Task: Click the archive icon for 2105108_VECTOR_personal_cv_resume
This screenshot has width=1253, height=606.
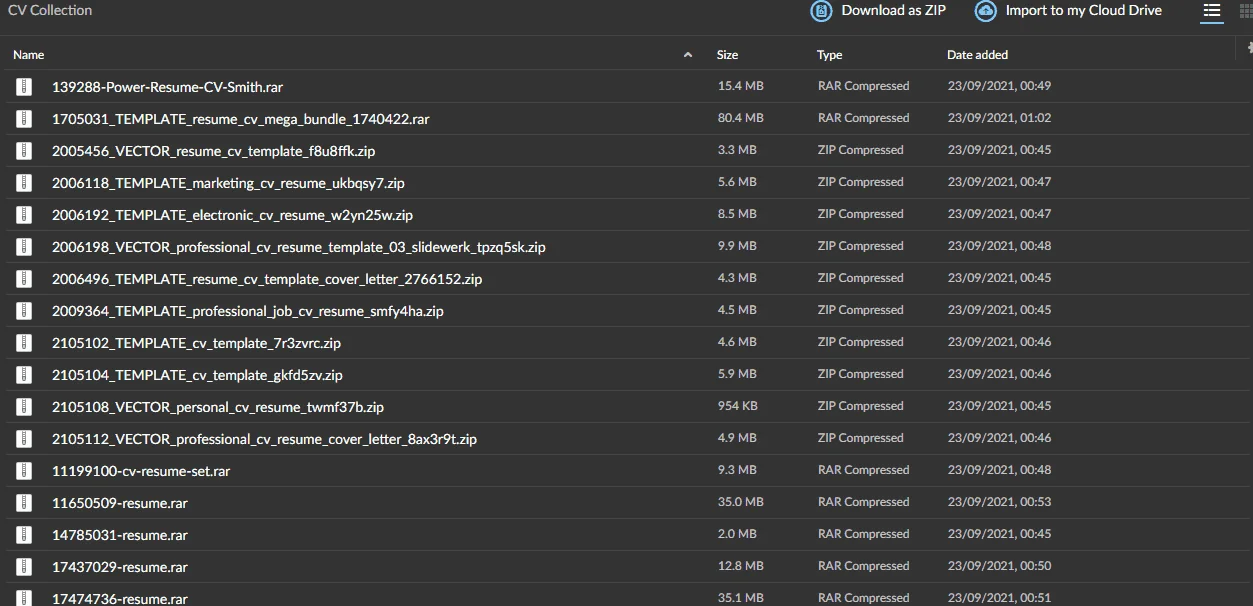Action: click(24, 407)
